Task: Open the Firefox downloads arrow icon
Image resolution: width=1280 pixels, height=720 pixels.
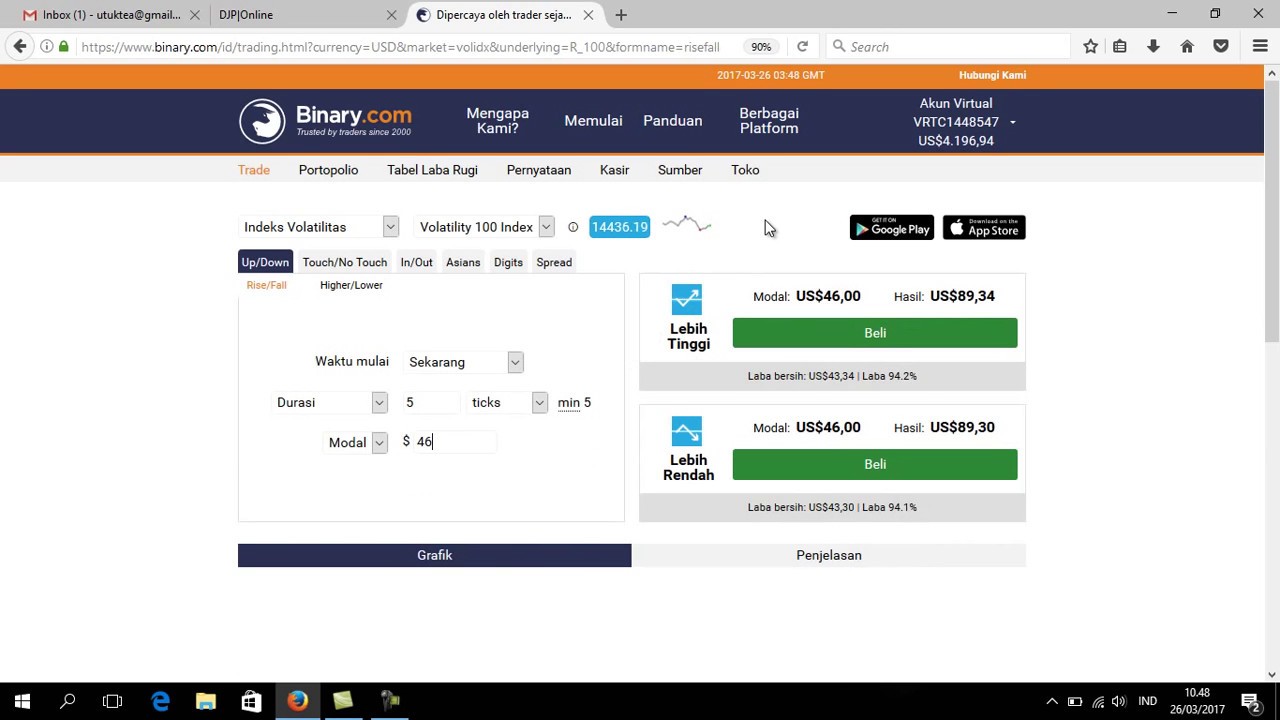Action: [1153, 46]
